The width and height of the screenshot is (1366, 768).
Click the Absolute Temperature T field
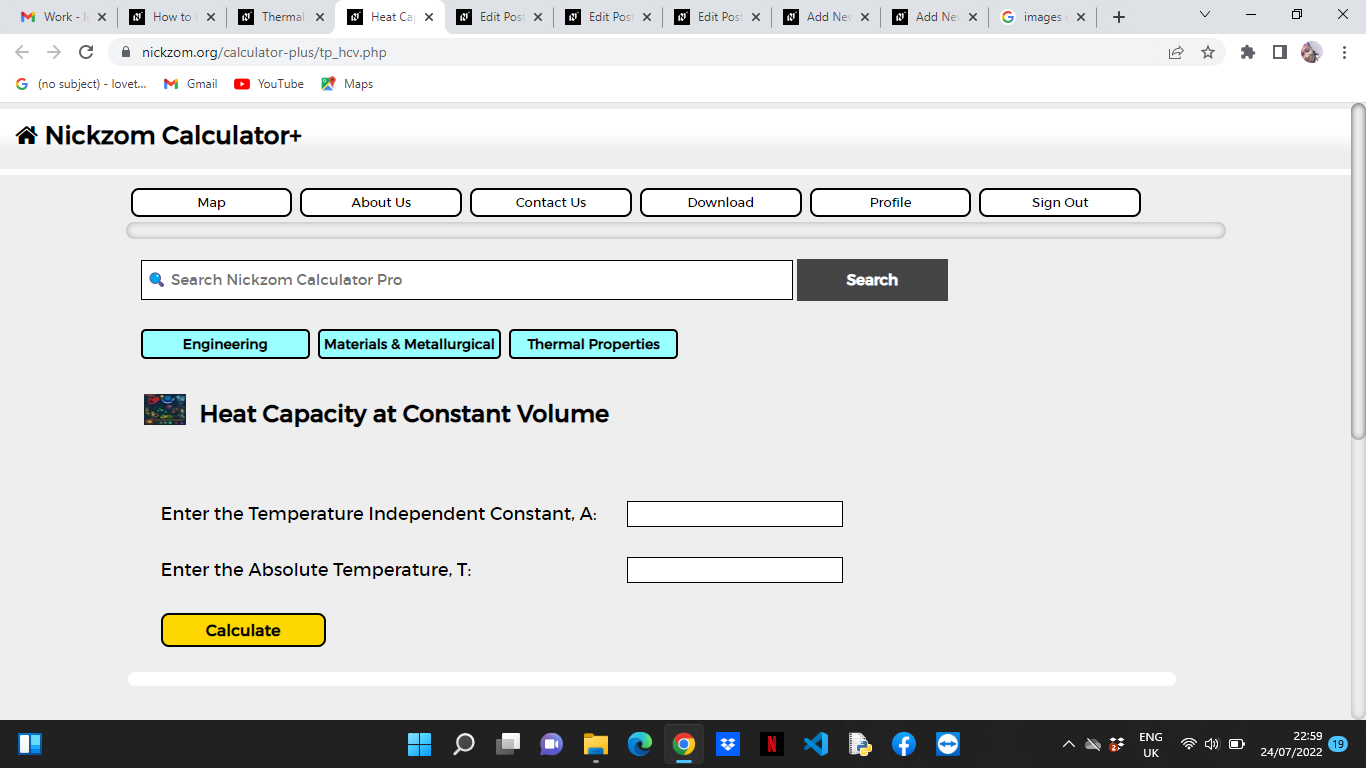point(735,570)
